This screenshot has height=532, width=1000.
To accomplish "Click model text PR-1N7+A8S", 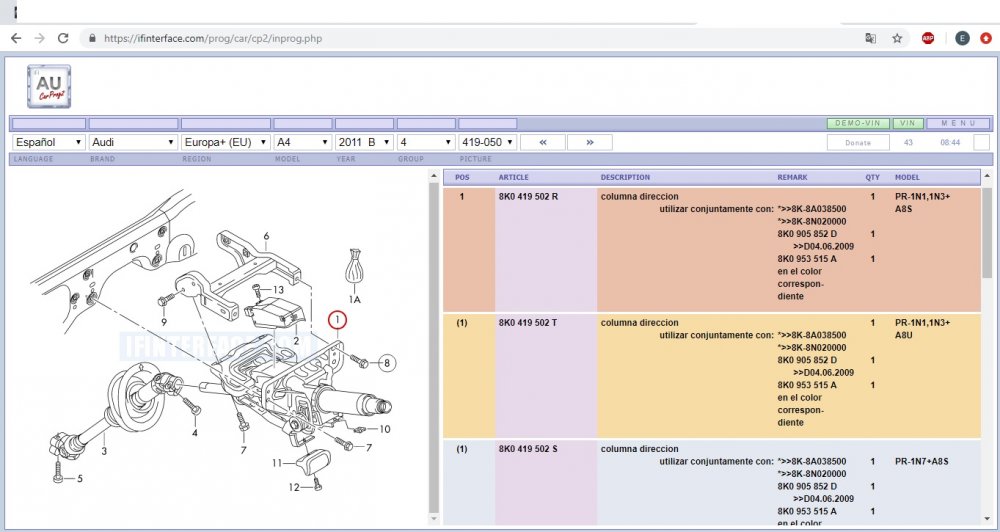I will 922,461.
